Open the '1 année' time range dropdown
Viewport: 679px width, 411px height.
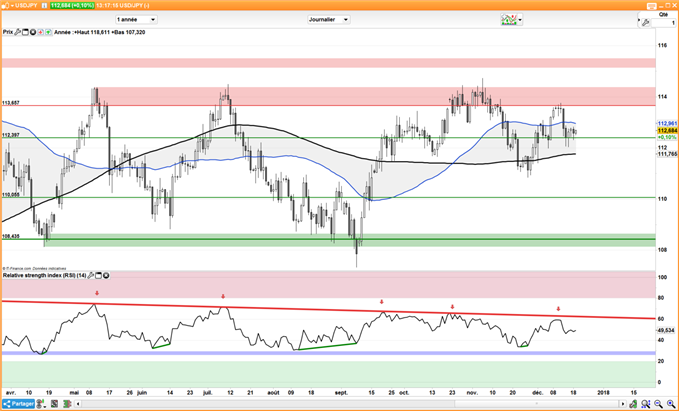point(136,19)
